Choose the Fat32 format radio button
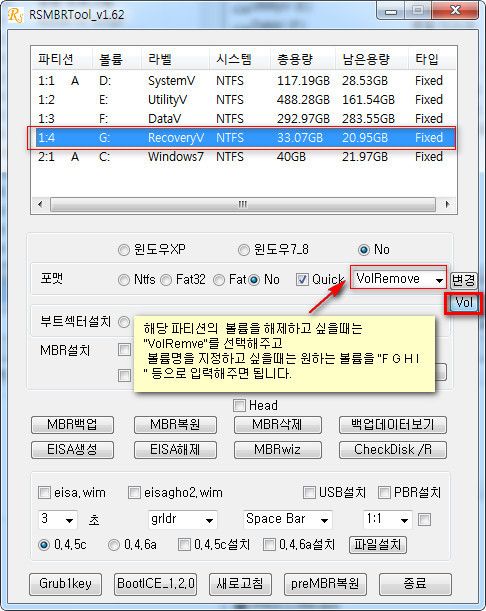 [x=166, y=280]
